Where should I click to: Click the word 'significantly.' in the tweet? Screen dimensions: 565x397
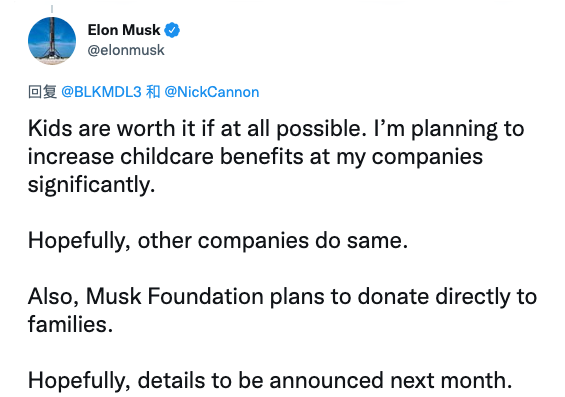point(92,185)
